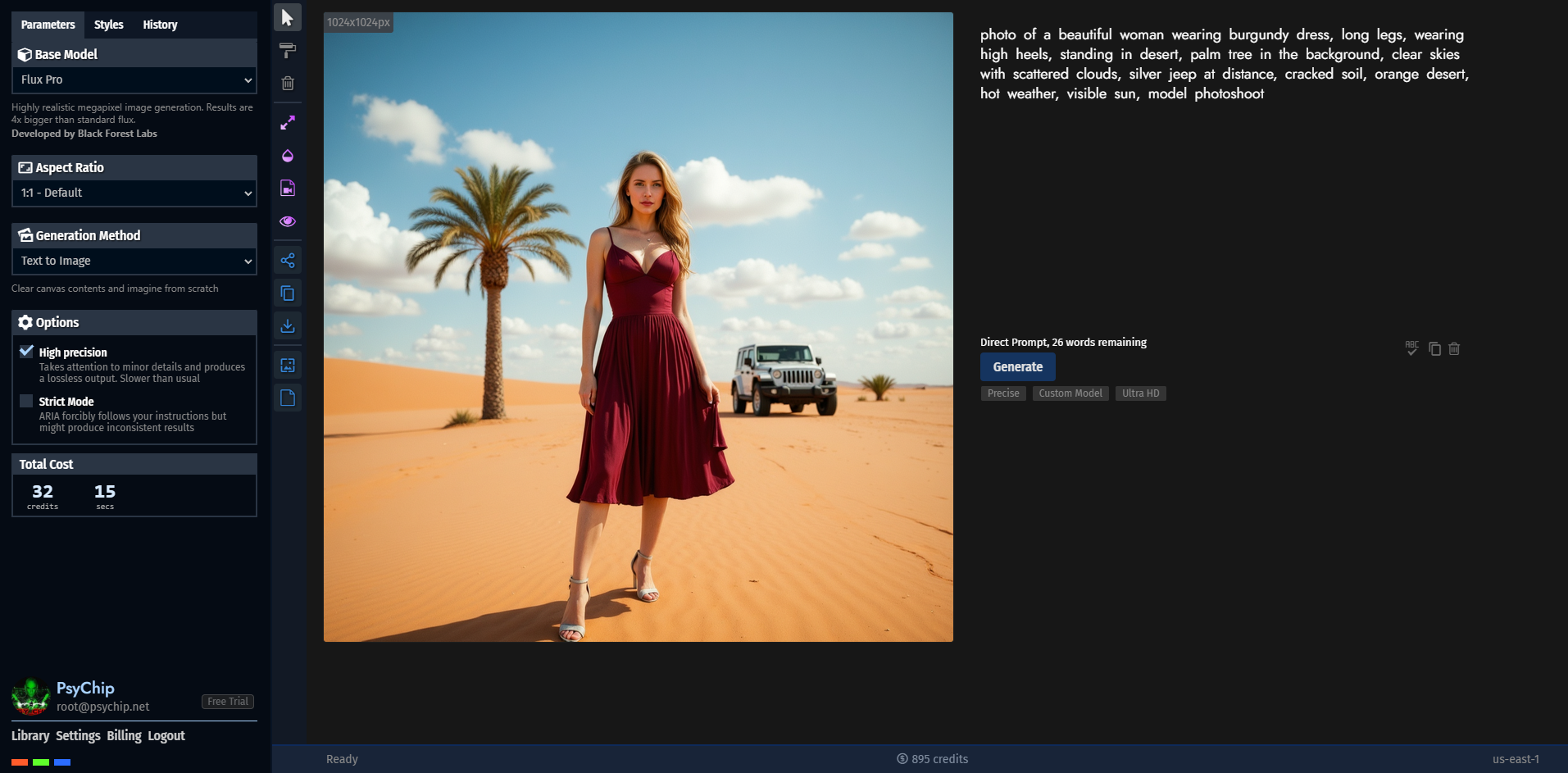Viewport: 1568px width, 773px height.
Task: Click the Generate button
Action: tap(1018, 367)
